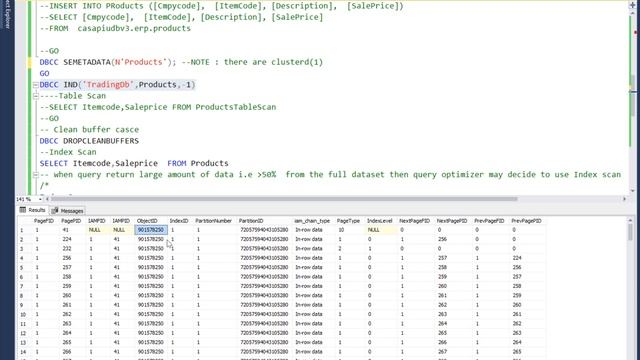Select results row number 14
This screenshot has width=640, height=360.
point(24,352)
